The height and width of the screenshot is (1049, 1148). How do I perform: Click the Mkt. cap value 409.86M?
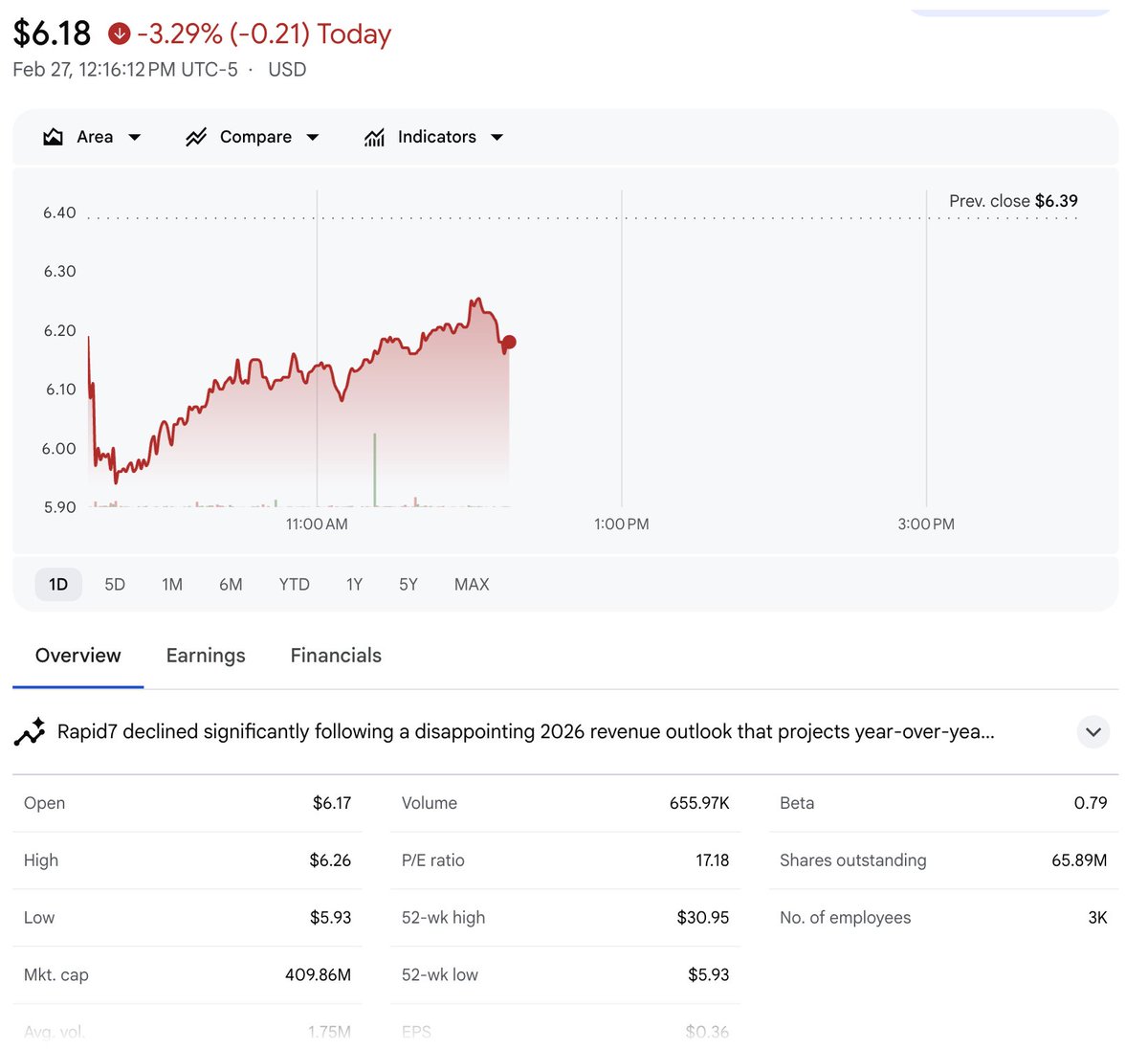coord(318,975)
